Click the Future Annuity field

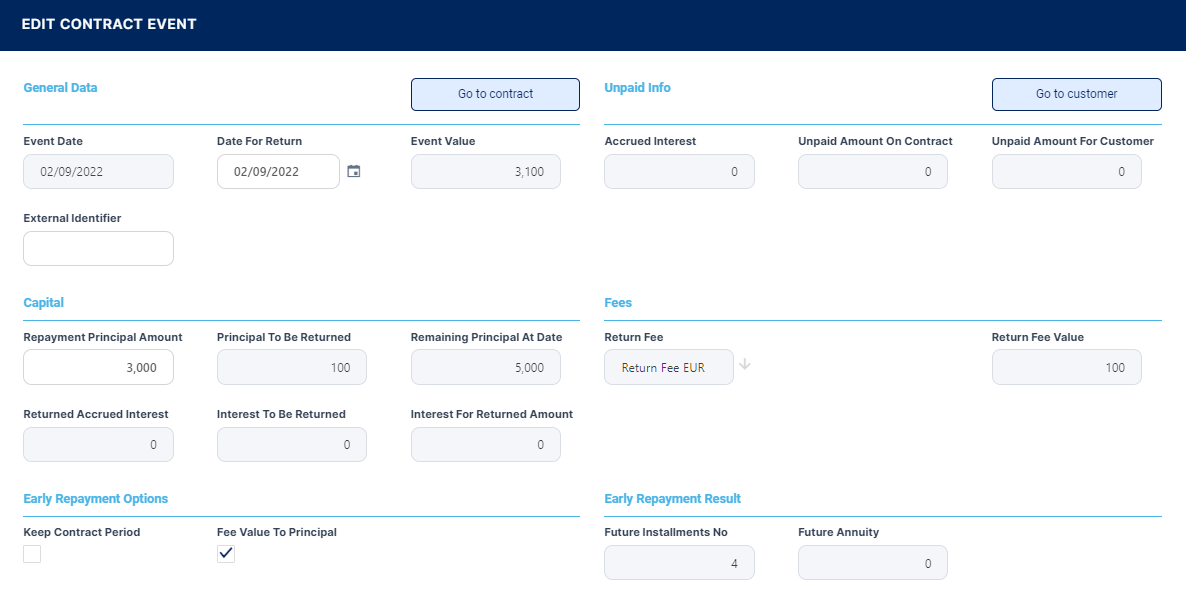pos(872,563)
